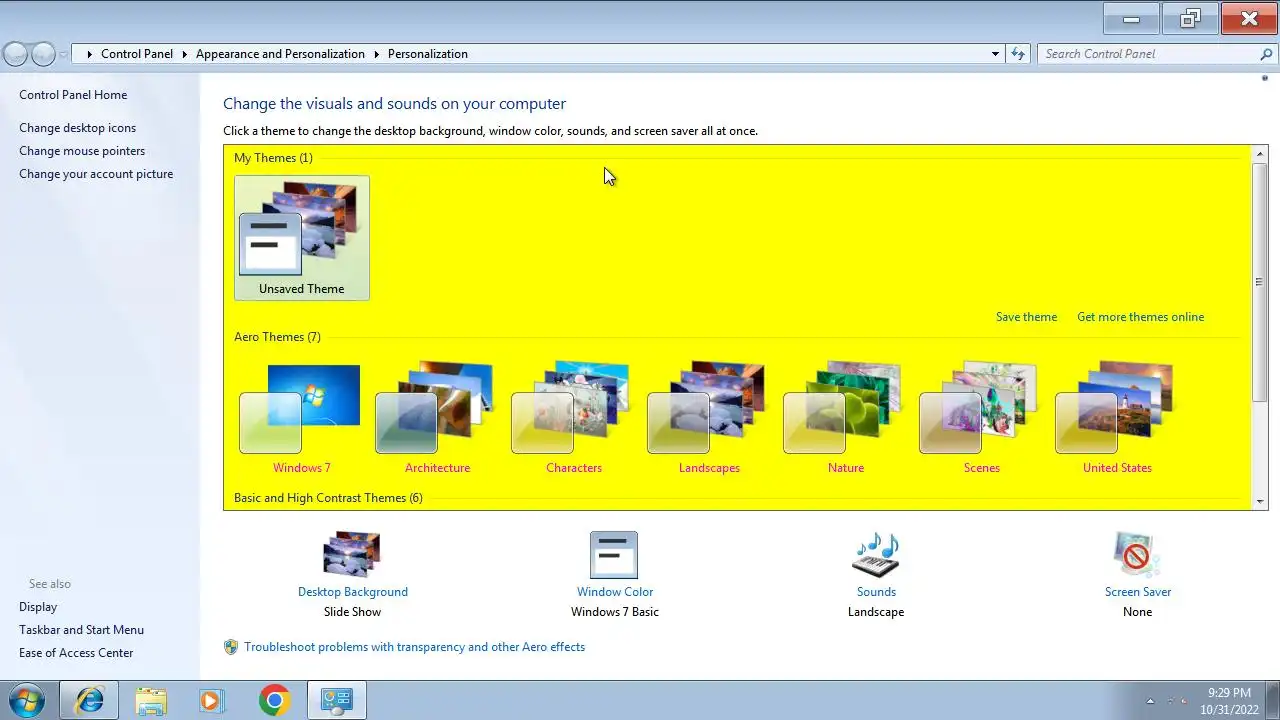This screenshot has width=1280, height=720.
Task: Click Personalization breadcrumb item
Action: (x=428, y=54)
